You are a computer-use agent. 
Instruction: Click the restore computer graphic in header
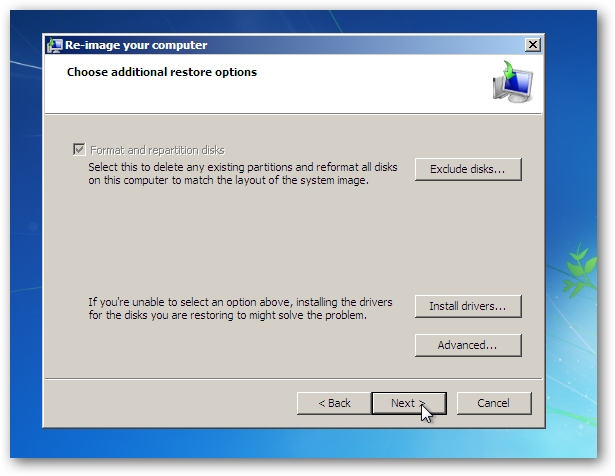[513, 81]
